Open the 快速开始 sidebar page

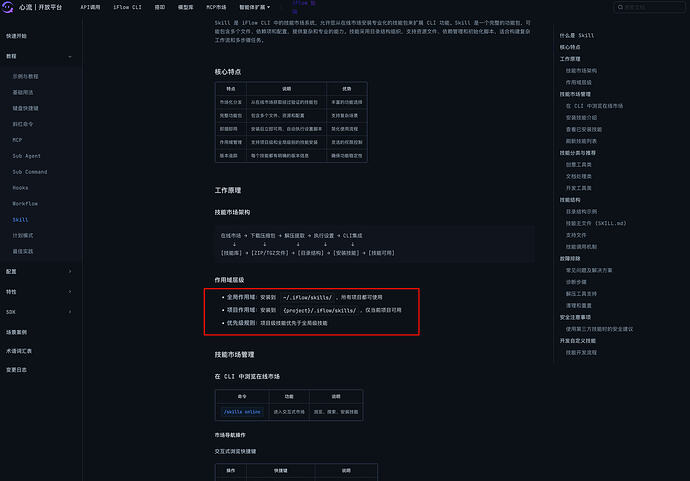(x=17, y=35)
